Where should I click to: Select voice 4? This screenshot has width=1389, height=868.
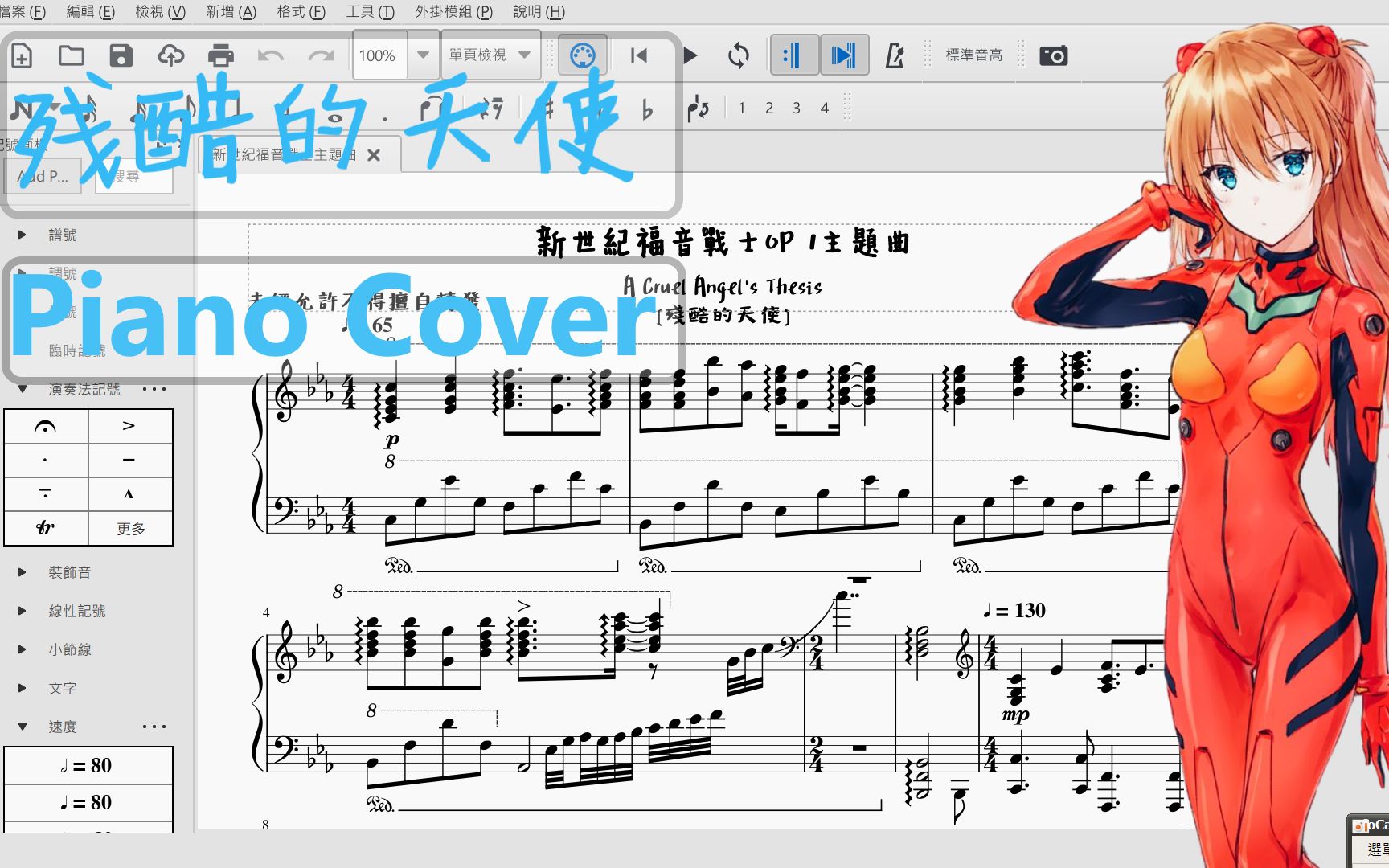pos(825,108)
